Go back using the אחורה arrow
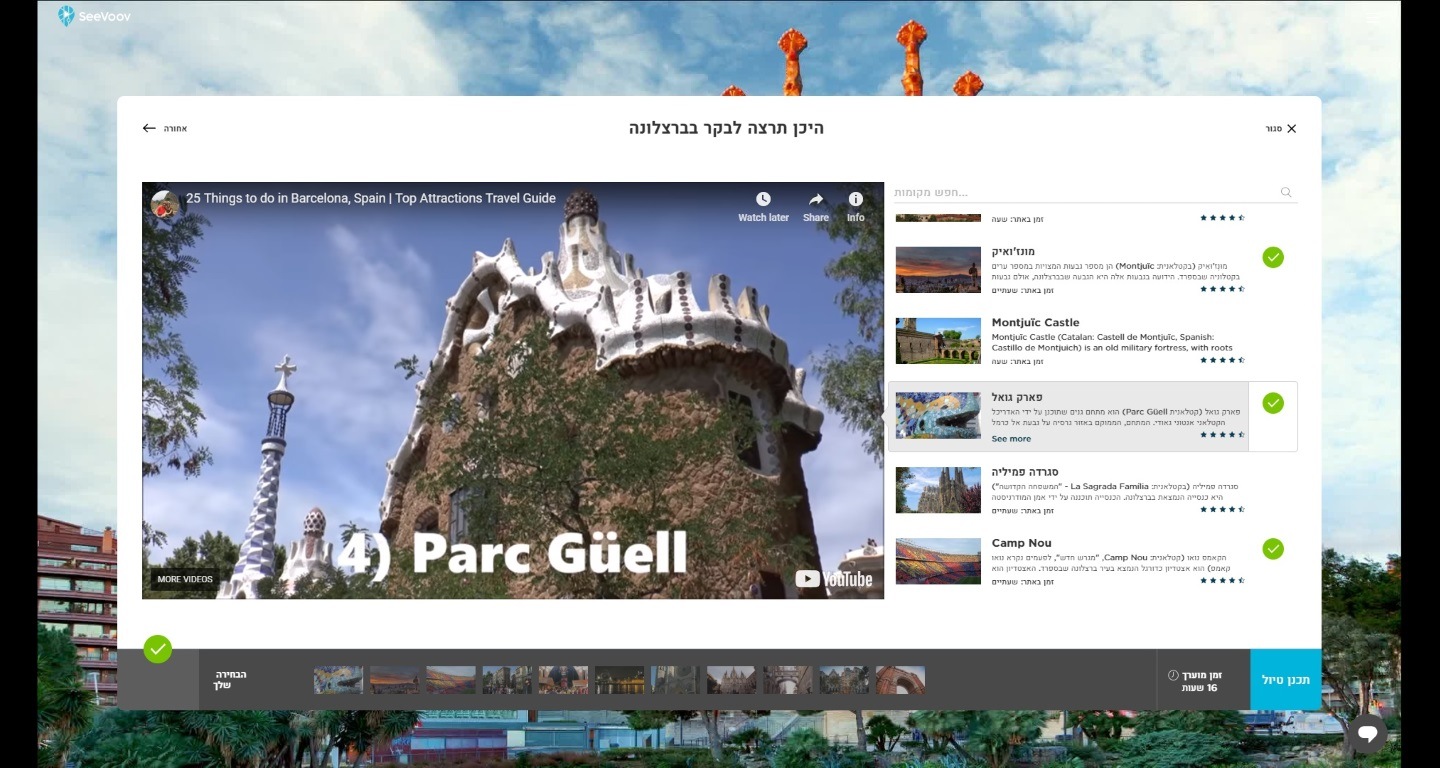The width and height of the screenshot is (1440, 768). tap(149, 128)
